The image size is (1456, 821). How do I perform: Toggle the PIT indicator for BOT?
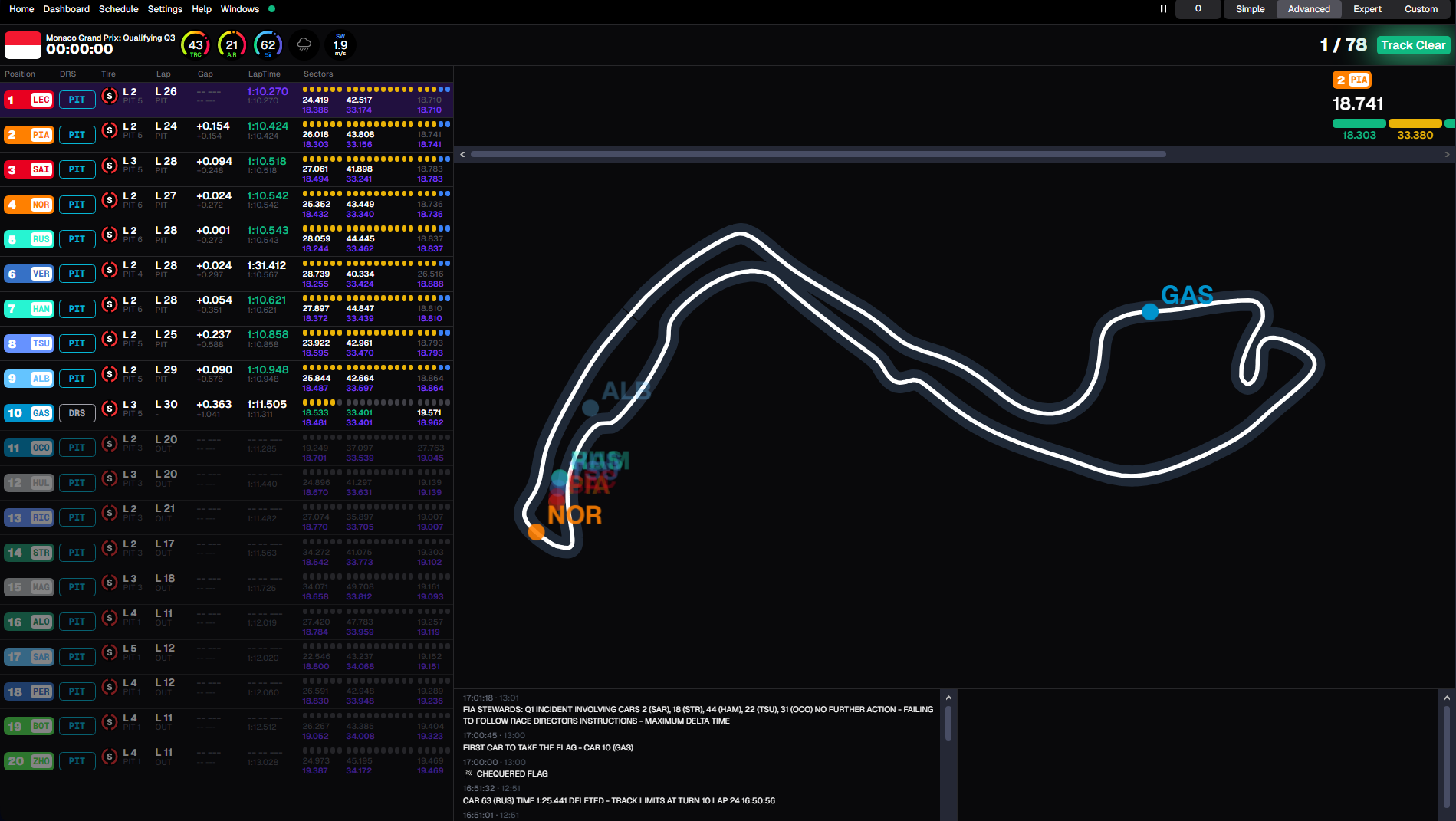[x=77, y=726]
